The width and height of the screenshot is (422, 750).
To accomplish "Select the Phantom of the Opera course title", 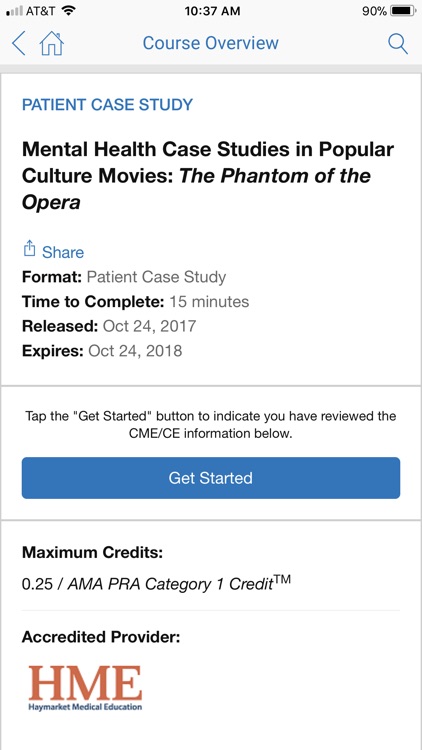I will pyautogui.click(x=208, y=176).
